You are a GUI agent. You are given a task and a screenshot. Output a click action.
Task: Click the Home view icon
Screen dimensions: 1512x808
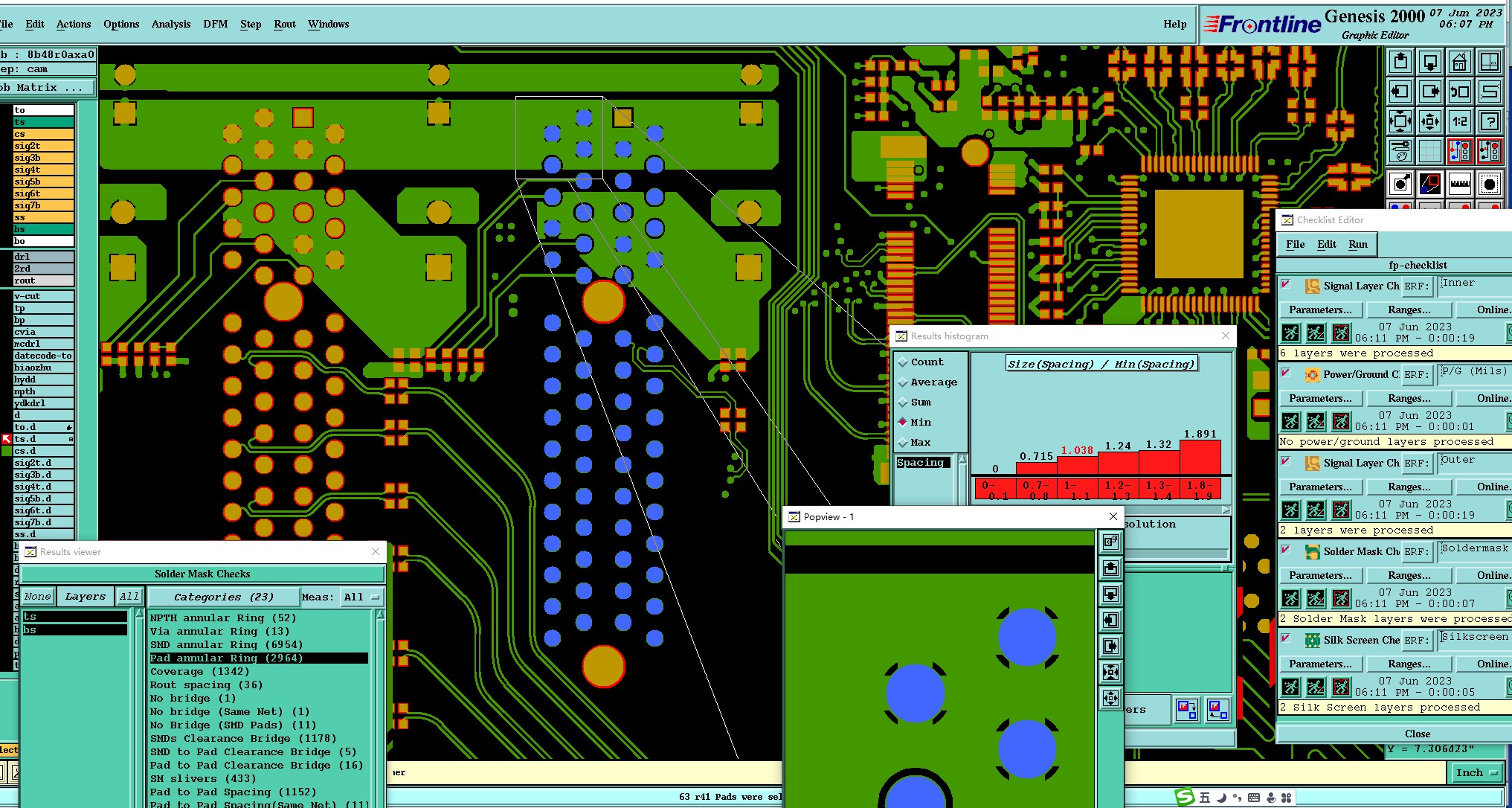click(x=1459, y=62)
